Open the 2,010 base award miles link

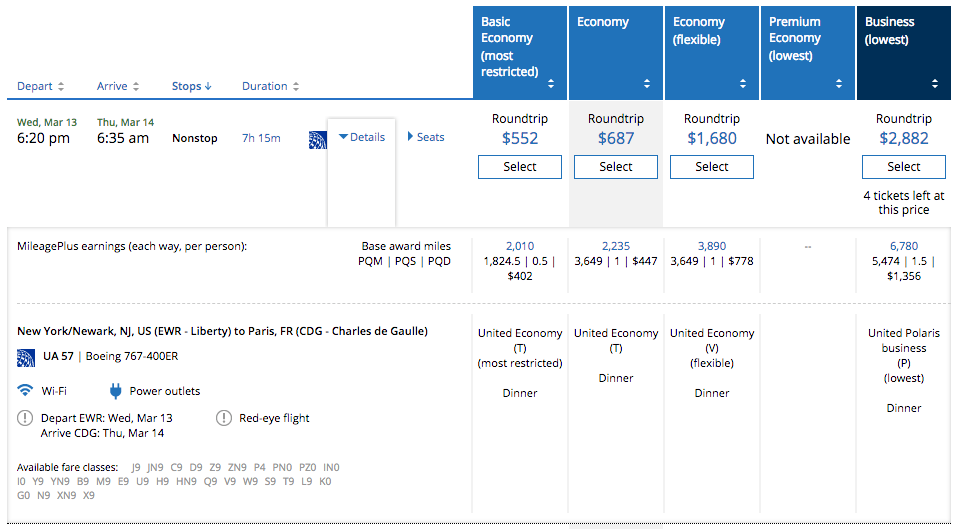[520, 246]
